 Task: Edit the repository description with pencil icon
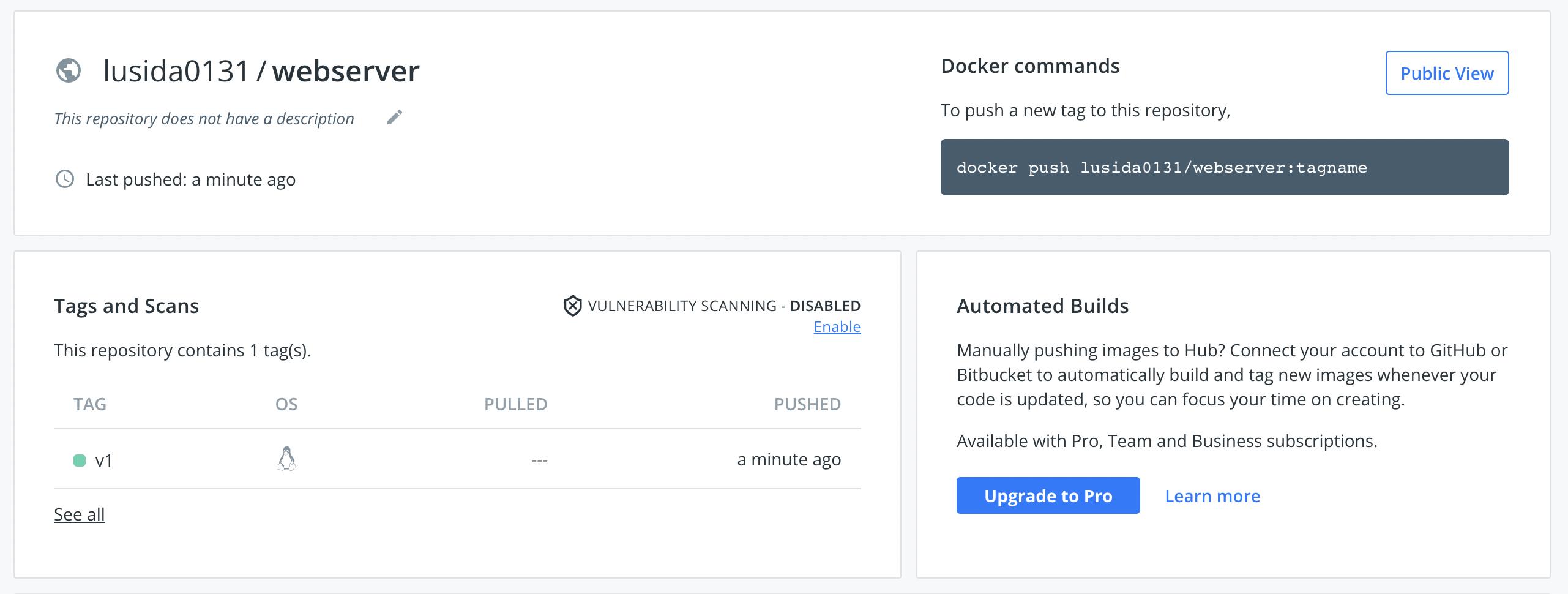click(x=395, y=117)
